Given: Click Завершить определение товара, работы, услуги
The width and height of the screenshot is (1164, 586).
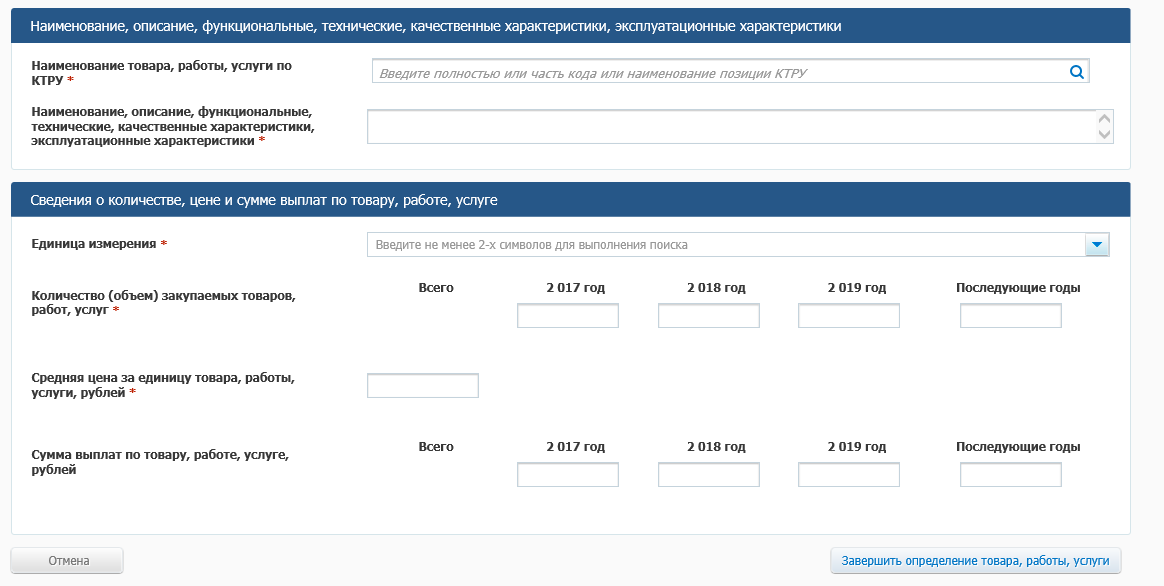Looking at the screenshot, I should tap(975, 561).
